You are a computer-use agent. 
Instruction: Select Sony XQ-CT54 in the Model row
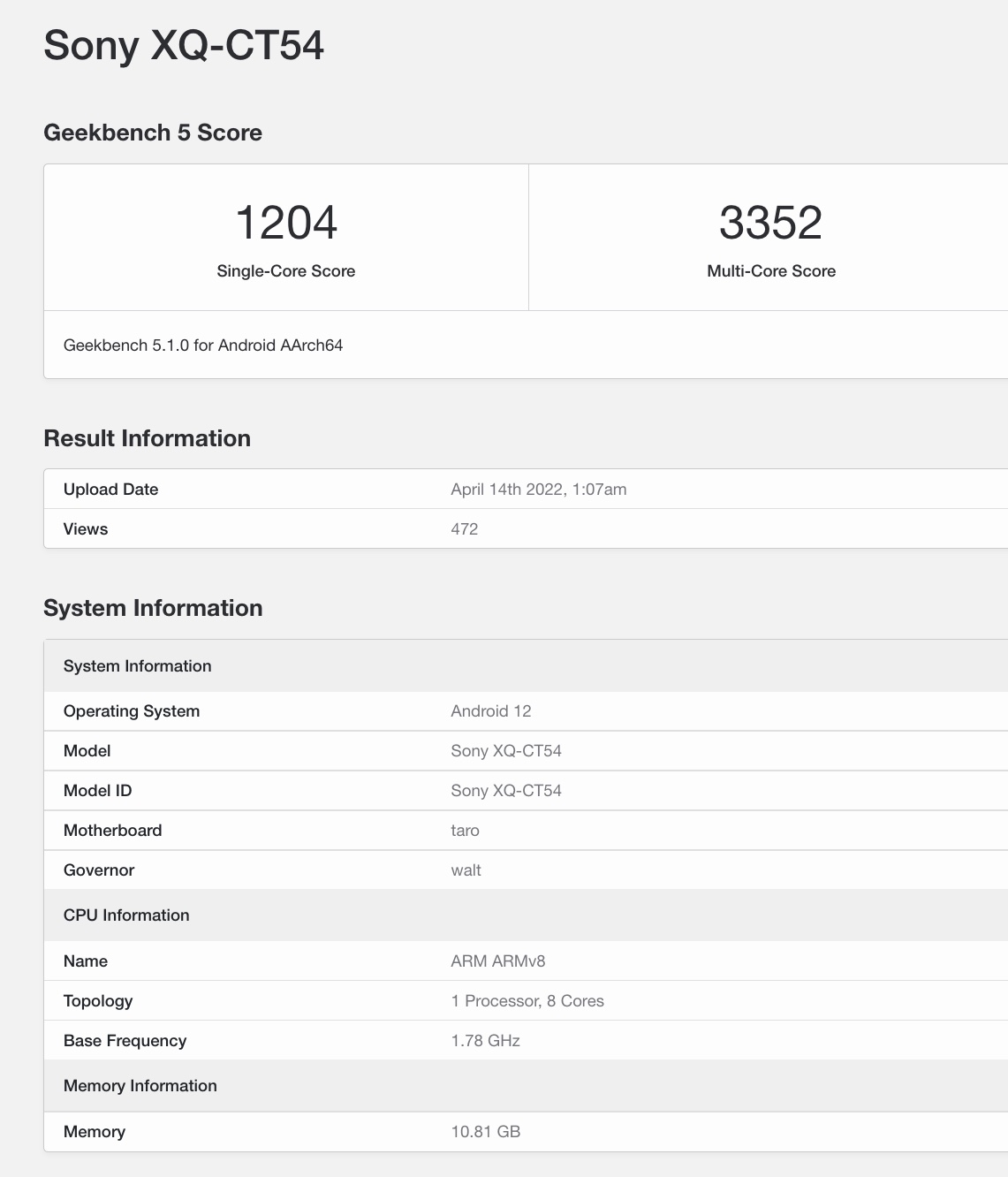[x=506, y=751]
